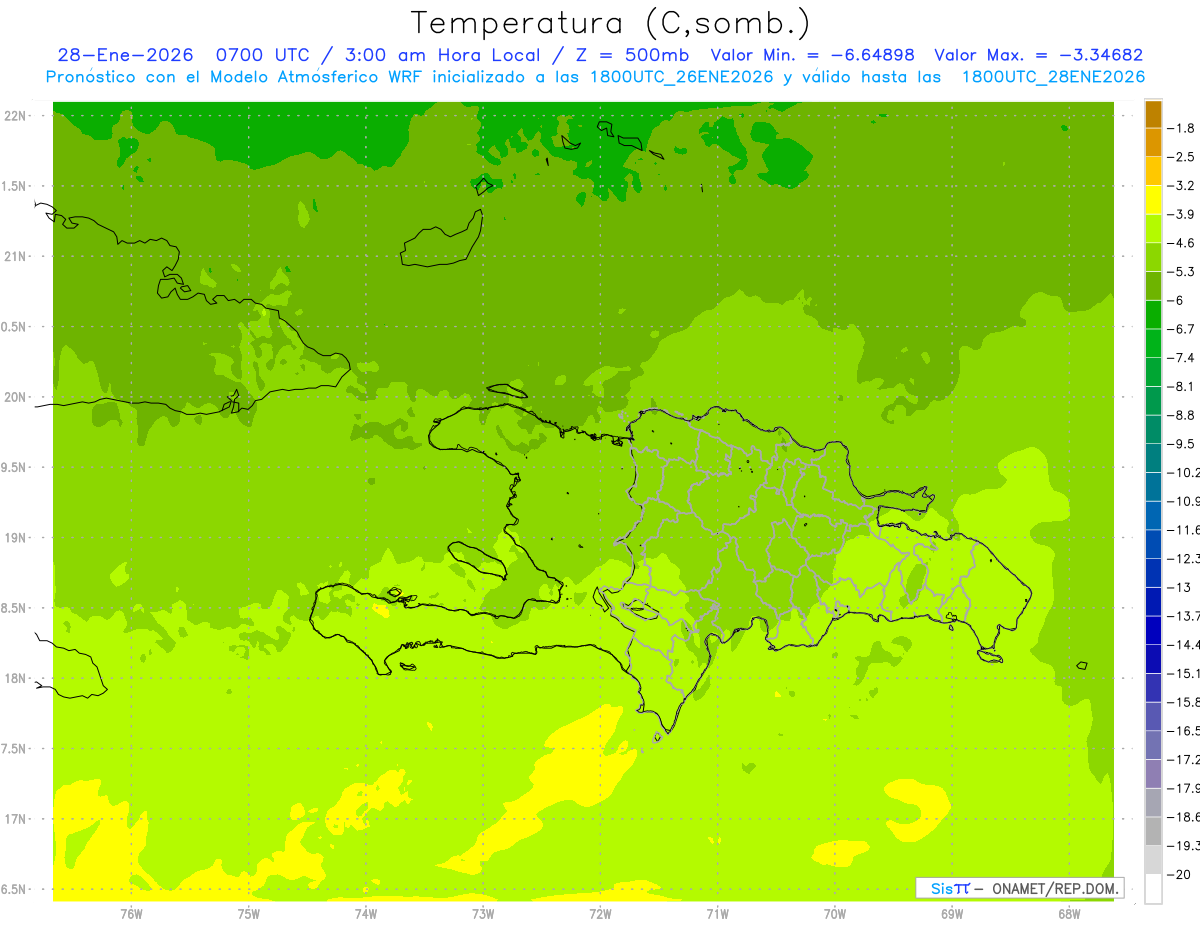Pick the lime swatch between -3.9 and -4.6
Image resolution: width=1200 pixels, height=927 pixels.
point(1153,229)
